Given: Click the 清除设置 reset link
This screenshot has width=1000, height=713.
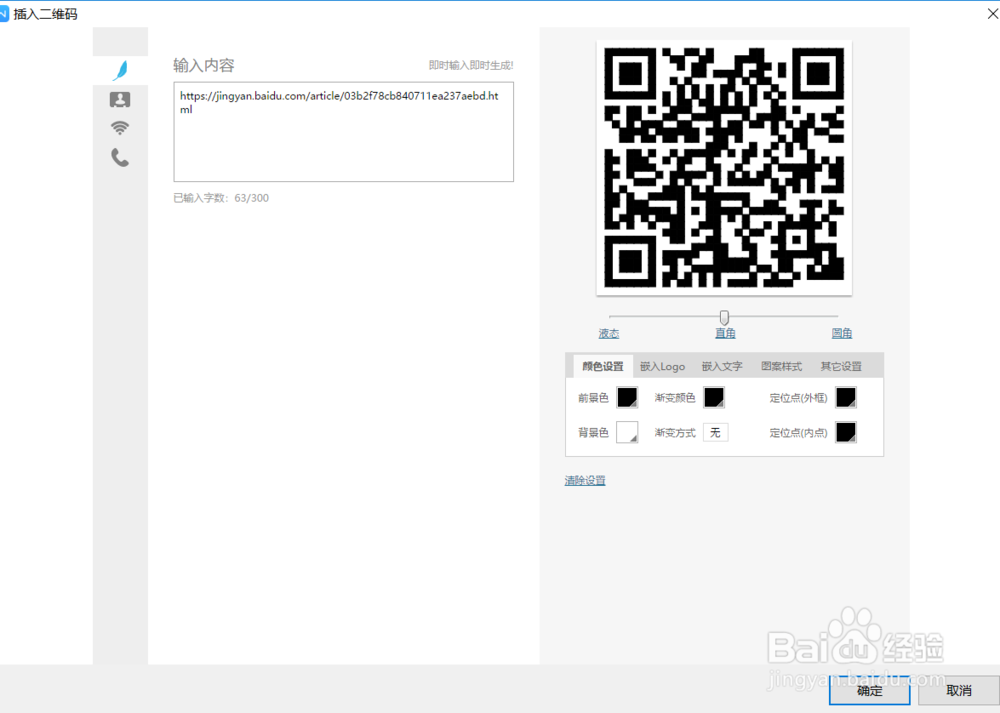Looking at the screenshot, I should pos(585,480).
